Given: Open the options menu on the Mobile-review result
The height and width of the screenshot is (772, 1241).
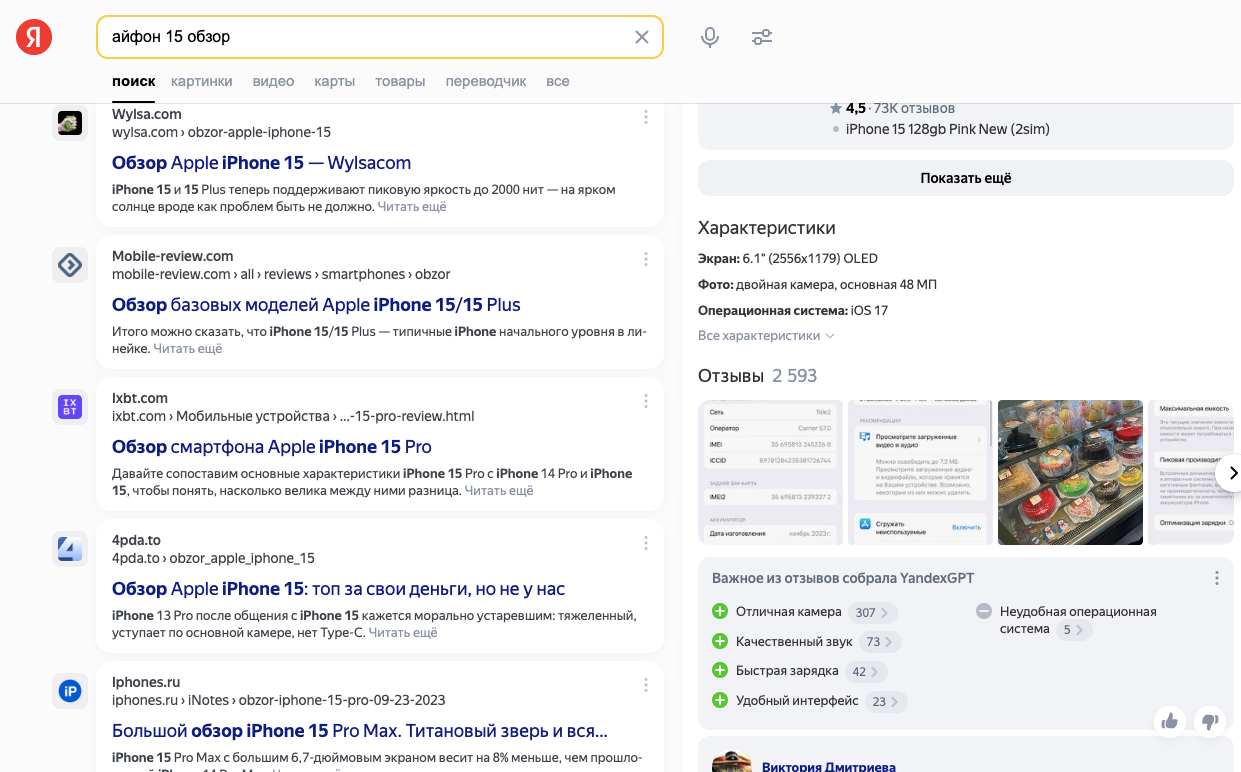Looking at the screenshot, I should (646, 259).
